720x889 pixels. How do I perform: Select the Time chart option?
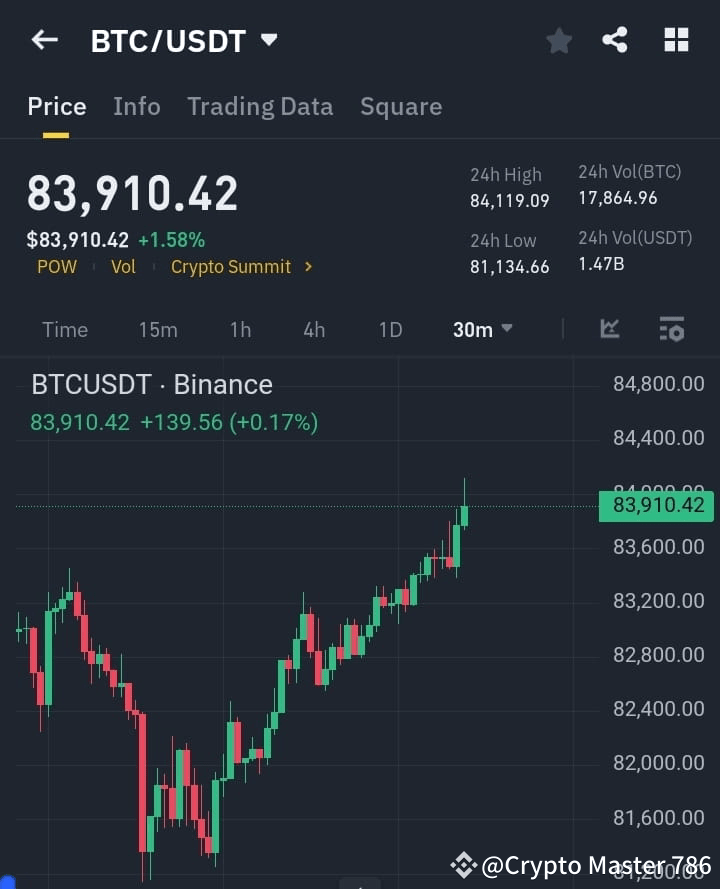pyautogui.click(x=64, y=329)
